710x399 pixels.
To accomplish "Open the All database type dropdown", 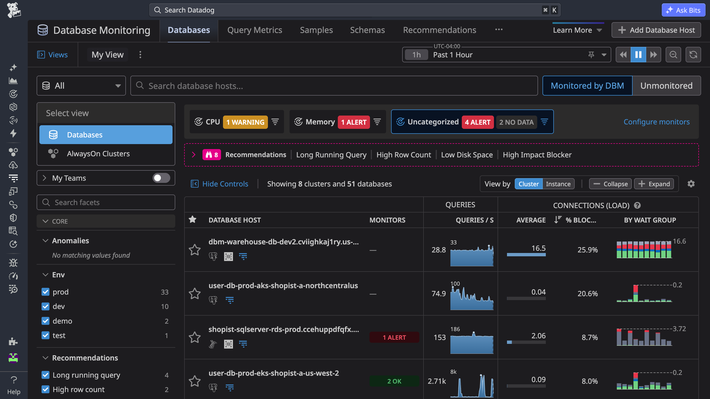I will coord(81,86).
